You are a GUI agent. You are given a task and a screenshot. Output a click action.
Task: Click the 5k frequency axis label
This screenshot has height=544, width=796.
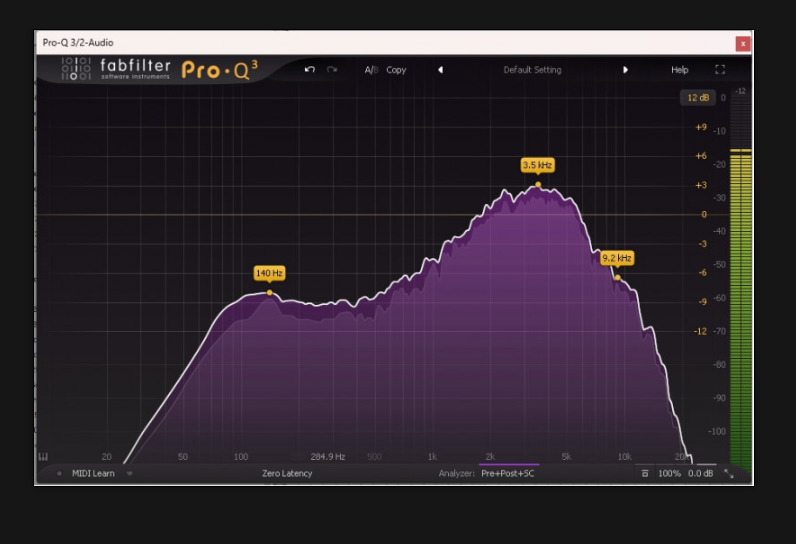[x=566, y=457]
